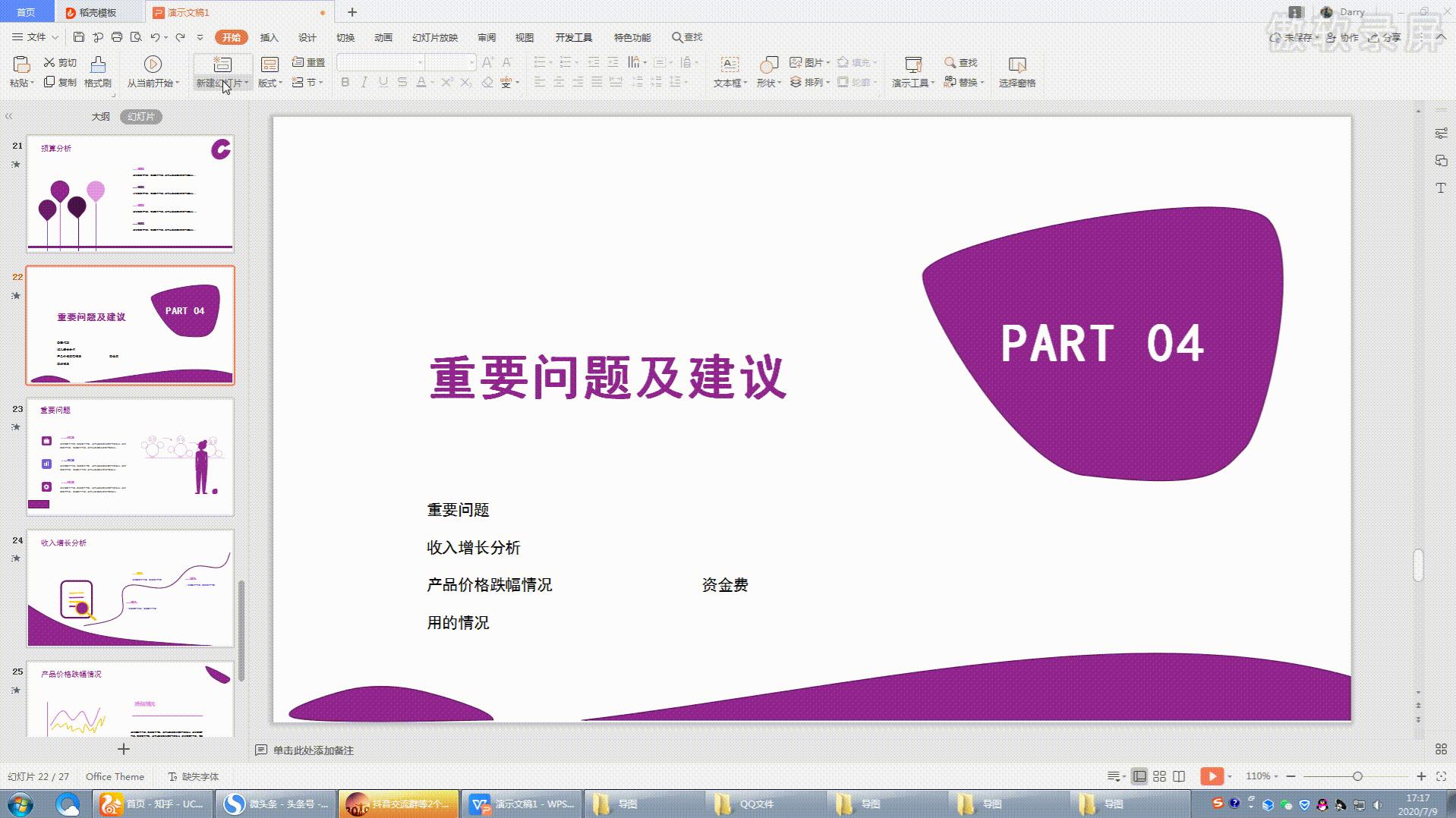This screenshot has height=818, width=1456.
Task: Toggle Strikethrough formatting
Action: pos(402,82)
